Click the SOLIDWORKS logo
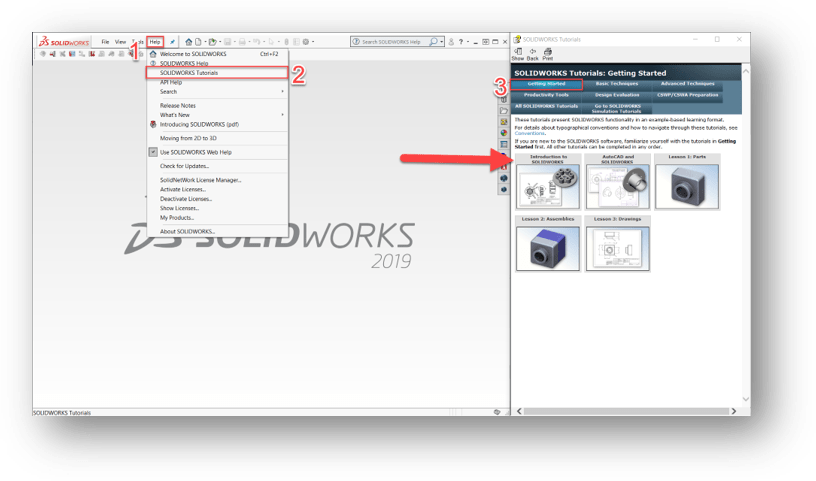 pos(65,42)
